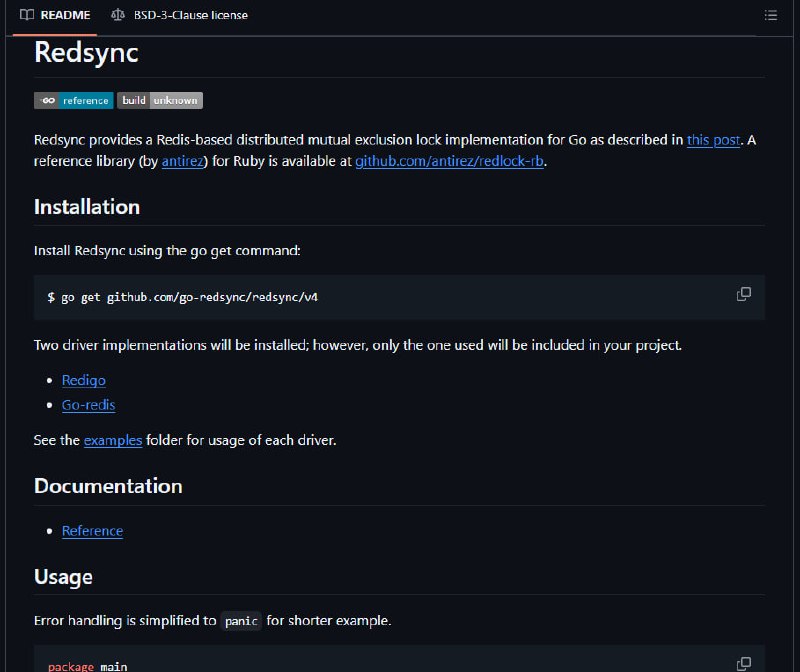
Task: Open github.com/antirez/redlock-rb link
Action: 449,161
